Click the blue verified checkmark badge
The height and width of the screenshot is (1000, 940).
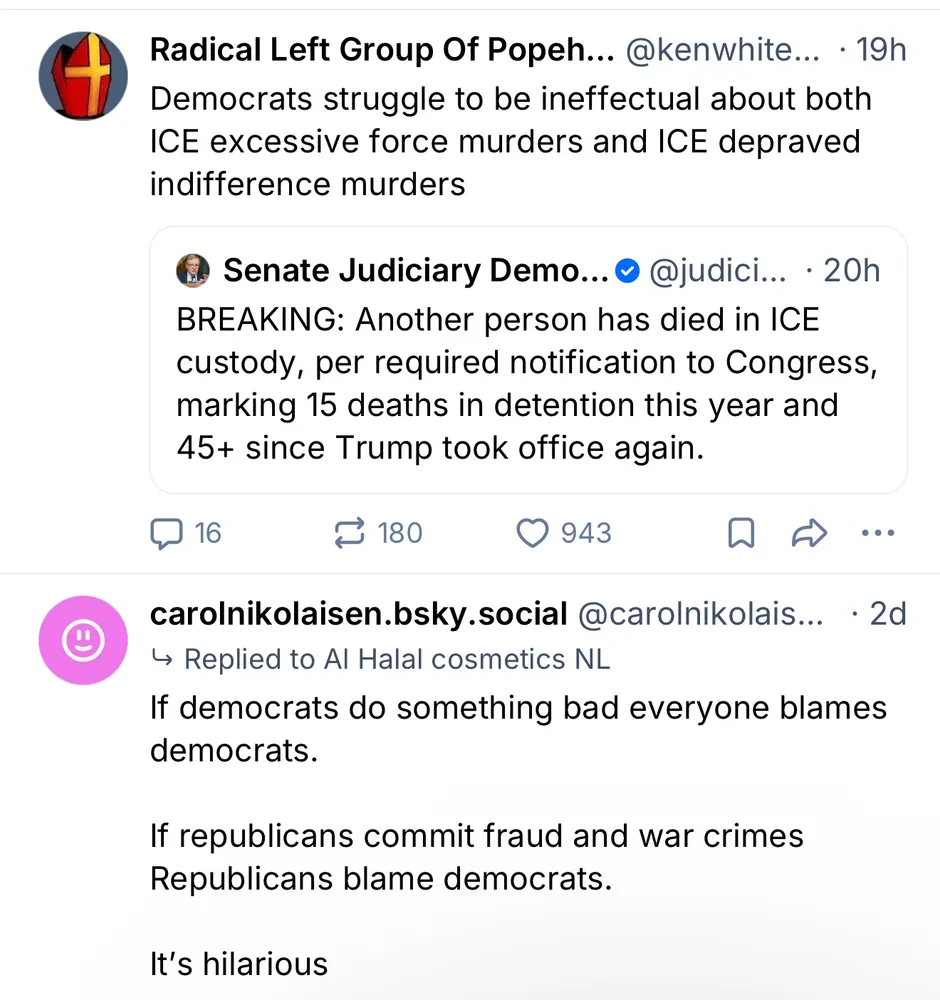[x=627, y=270]
